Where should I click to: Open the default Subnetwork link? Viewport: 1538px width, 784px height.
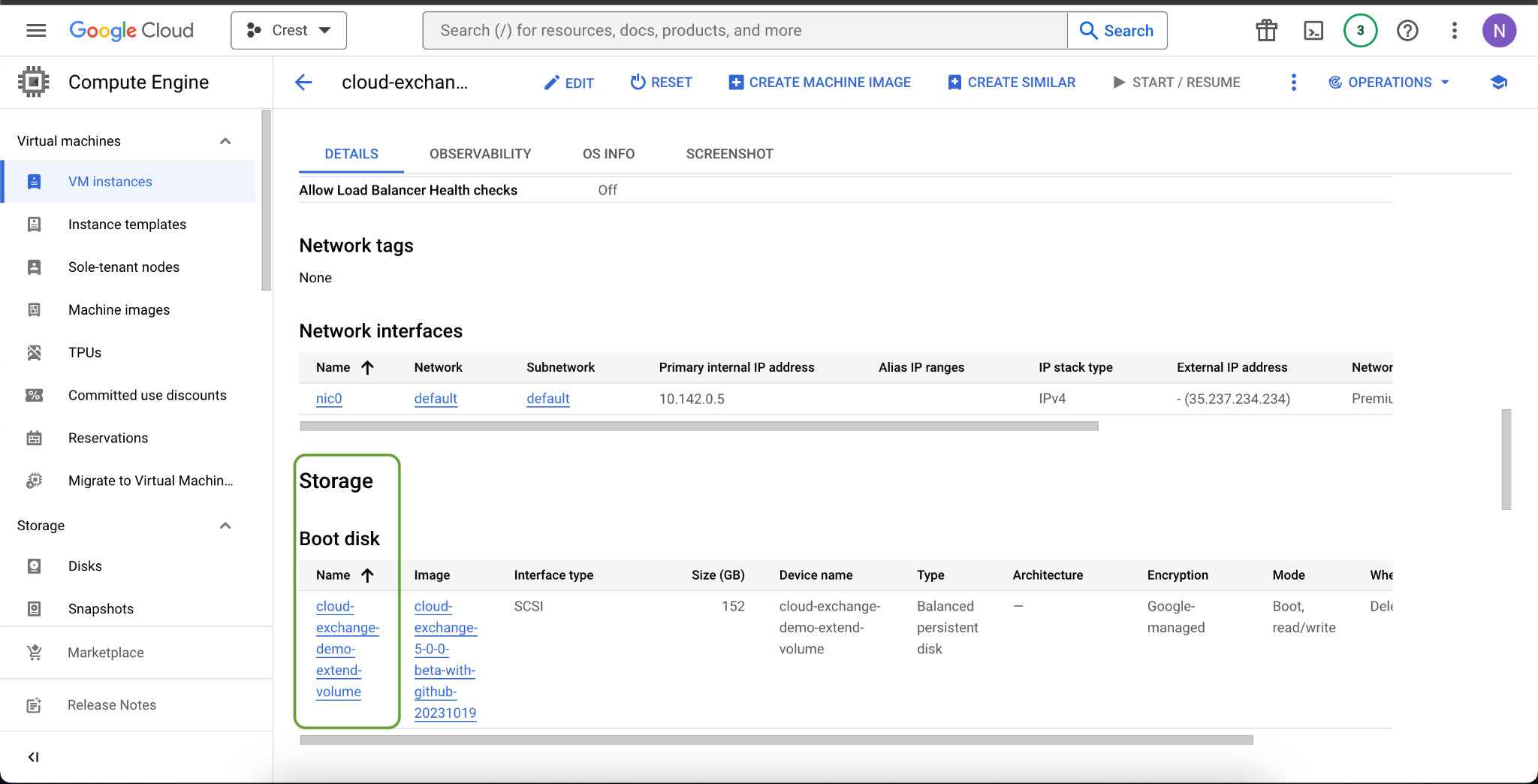(548, 399)
